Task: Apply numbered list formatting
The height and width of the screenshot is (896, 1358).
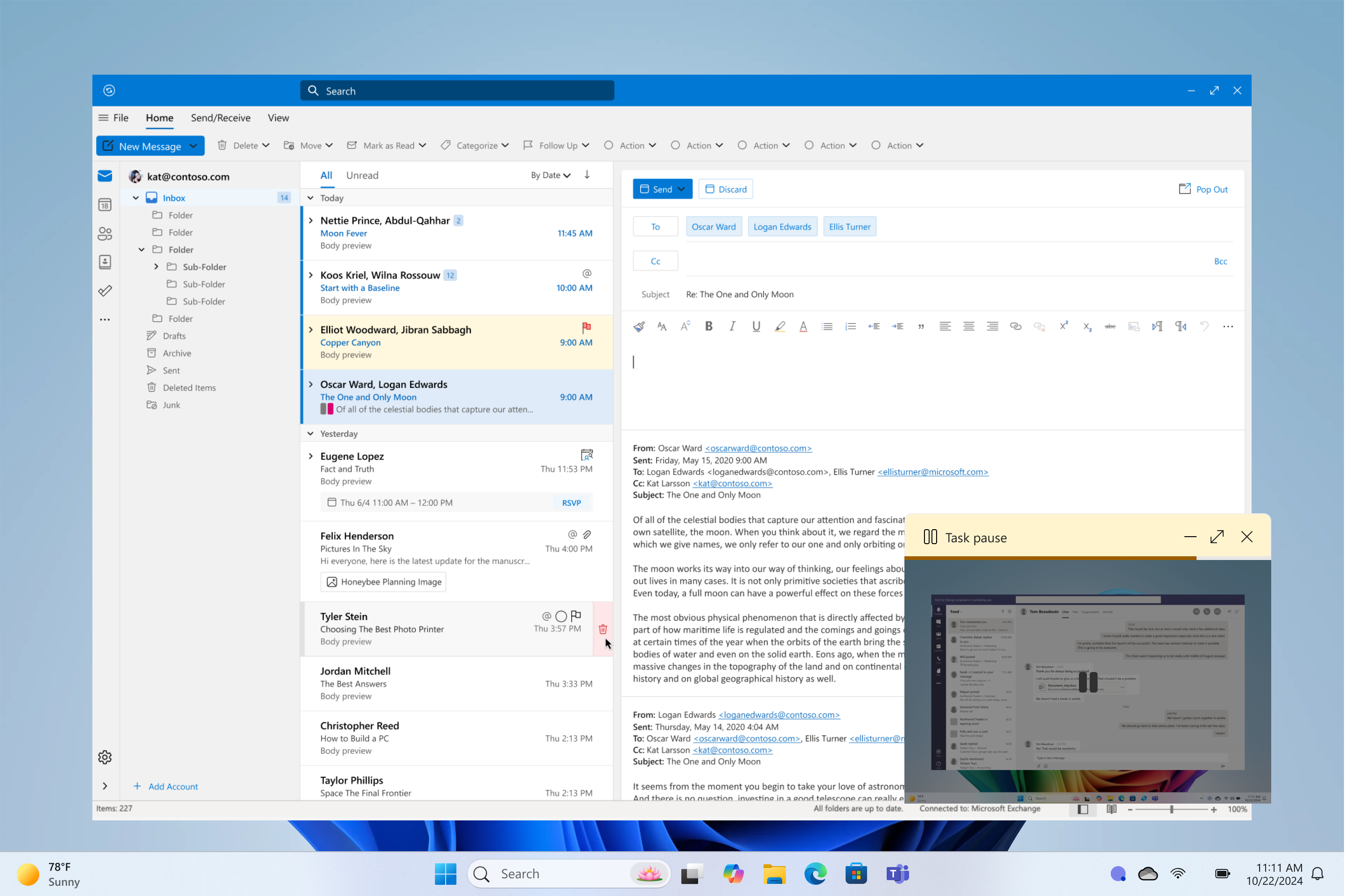Action: pyautogui.click(x=859, y=330)
